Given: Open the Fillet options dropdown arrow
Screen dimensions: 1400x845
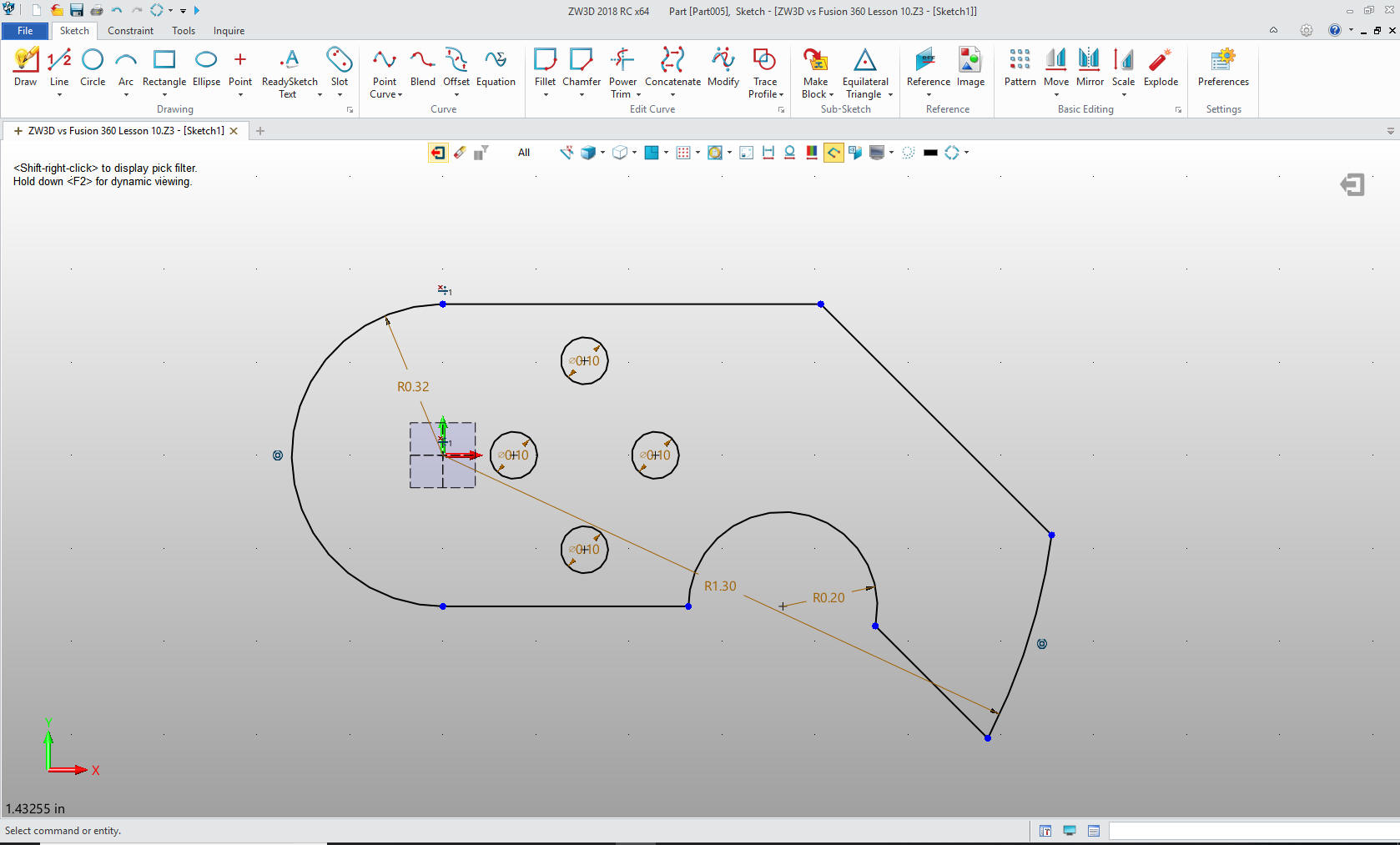Looking at the screenshot, I should [x=546, y=95].
